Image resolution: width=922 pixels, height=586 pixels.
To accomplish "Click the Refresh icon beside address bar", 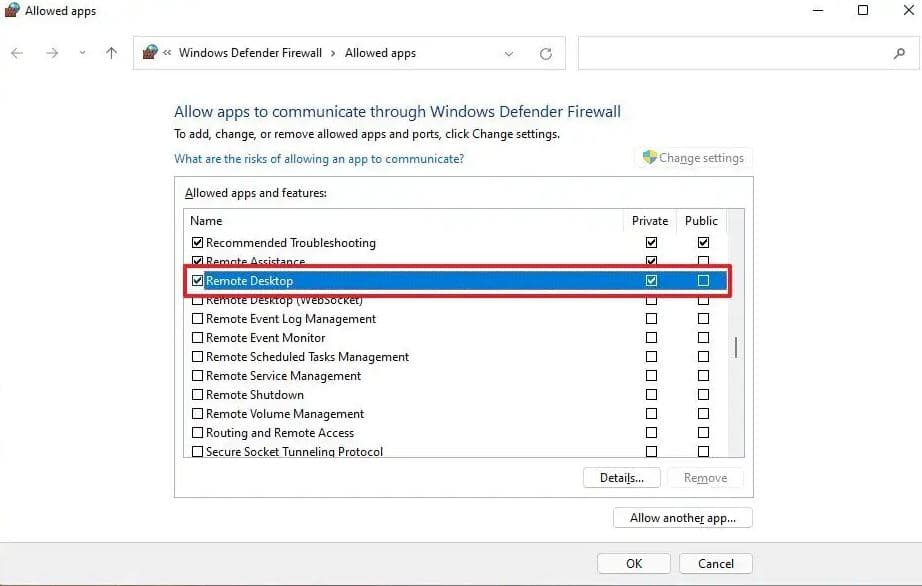I will (545, 54).
